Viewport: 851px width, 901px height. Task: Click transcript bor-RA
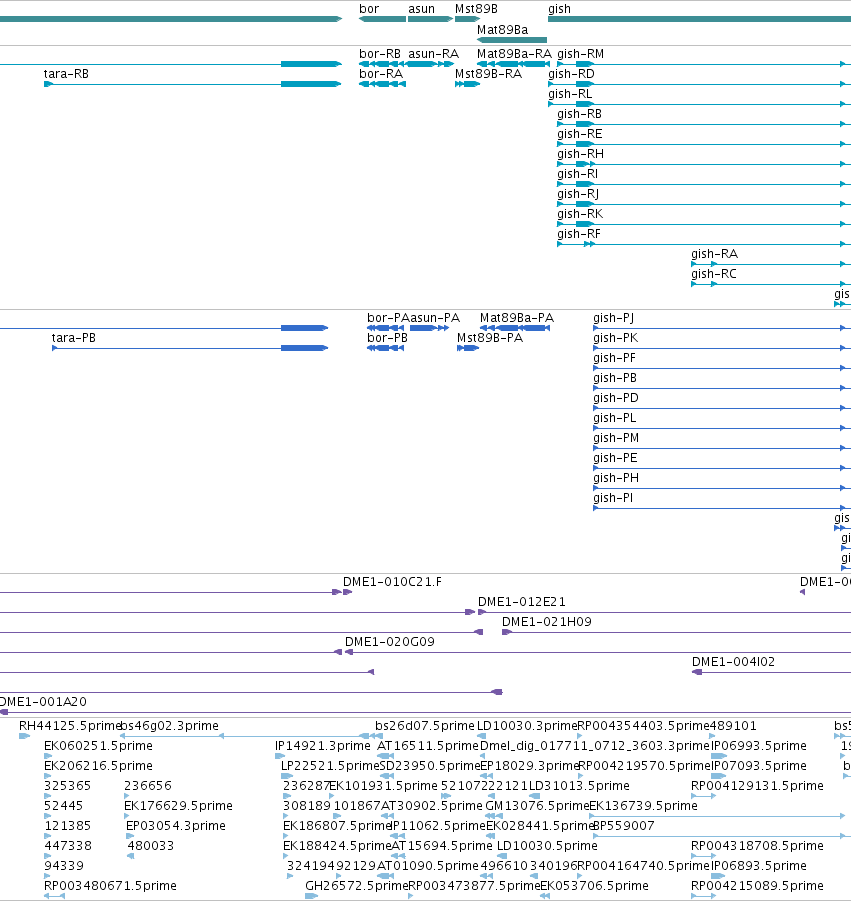[381, 74]
